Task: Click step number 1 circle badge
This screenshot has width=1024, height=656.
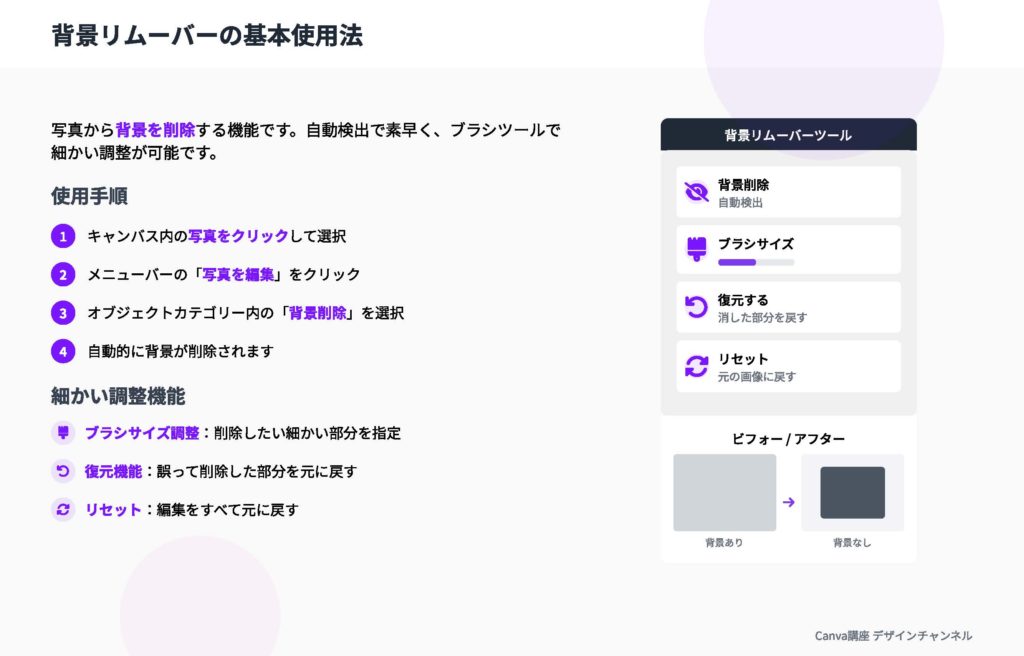Action: [x=63, y=236]
